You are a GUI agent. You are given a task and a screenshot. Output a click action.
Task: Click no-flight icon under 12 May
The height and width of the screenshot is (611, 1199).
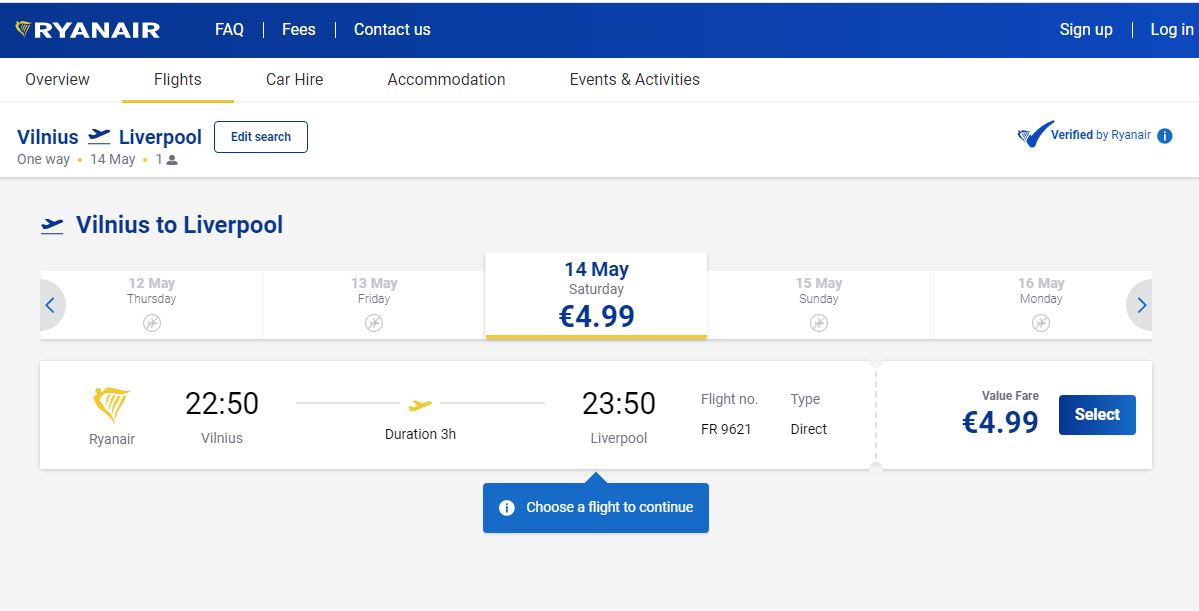pyautogui.click(x=151, y=323)
